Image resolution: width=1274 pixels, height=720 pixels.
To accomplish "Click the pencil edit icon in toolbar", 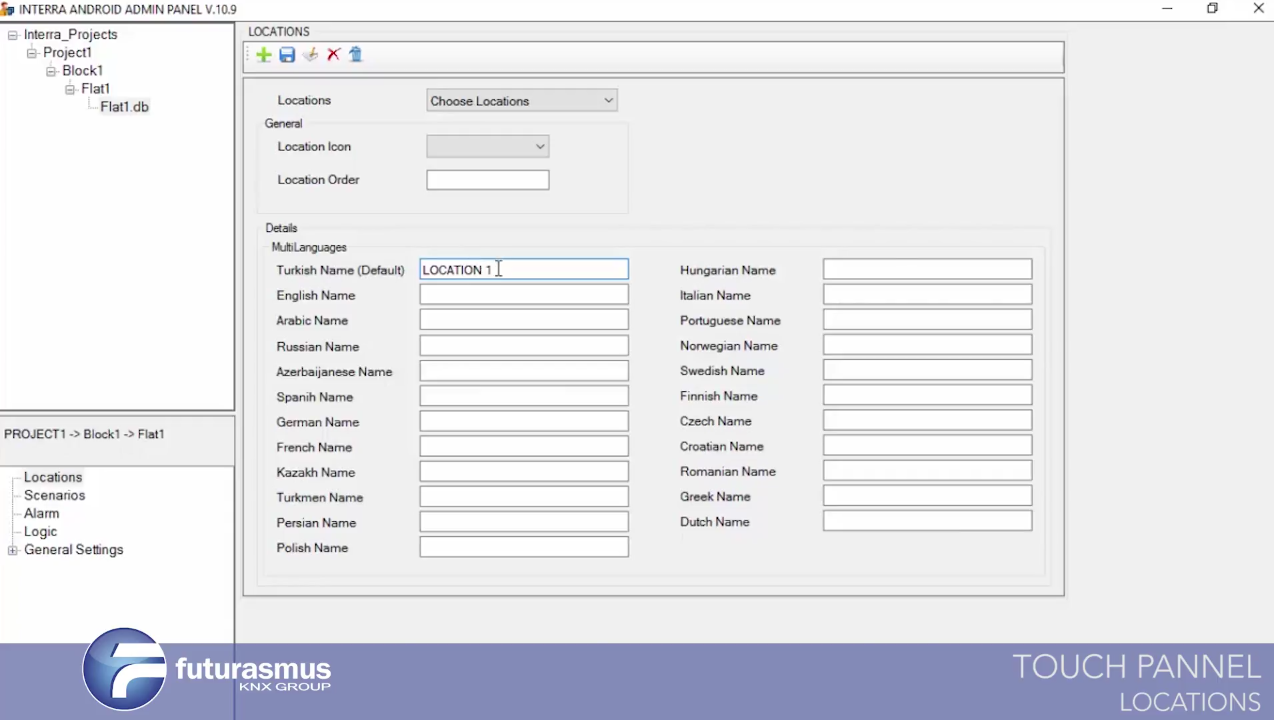I will point(310,55).
